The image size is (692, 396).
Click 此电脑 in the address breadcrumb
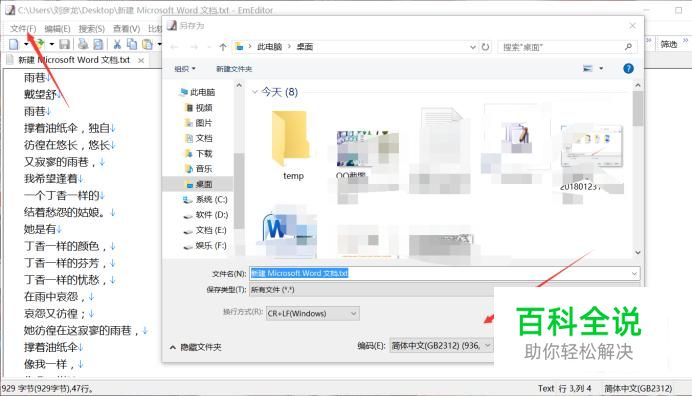pos(269,47)
